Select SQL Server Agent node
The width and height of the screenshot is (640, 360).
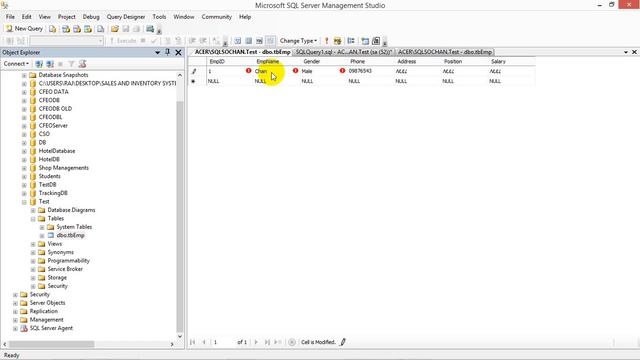(51, 328)
